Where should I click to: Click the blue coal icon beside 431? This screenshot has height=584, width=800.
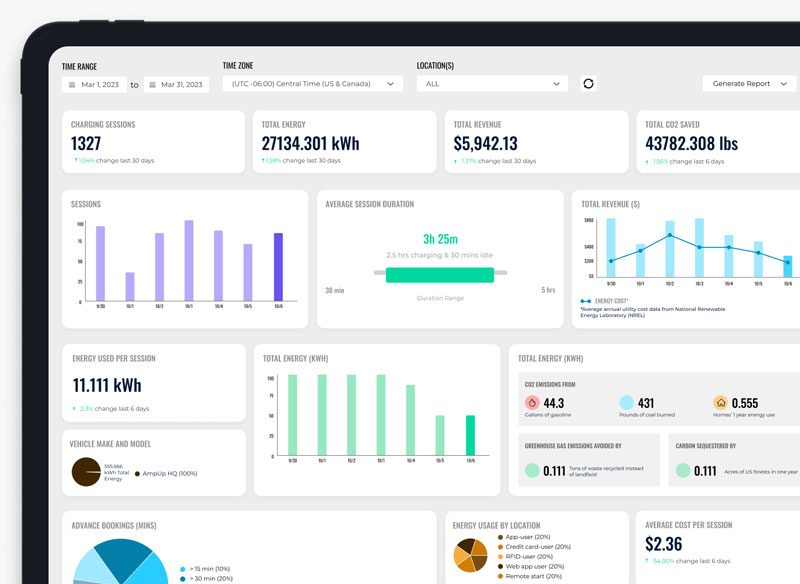point(627,402)
